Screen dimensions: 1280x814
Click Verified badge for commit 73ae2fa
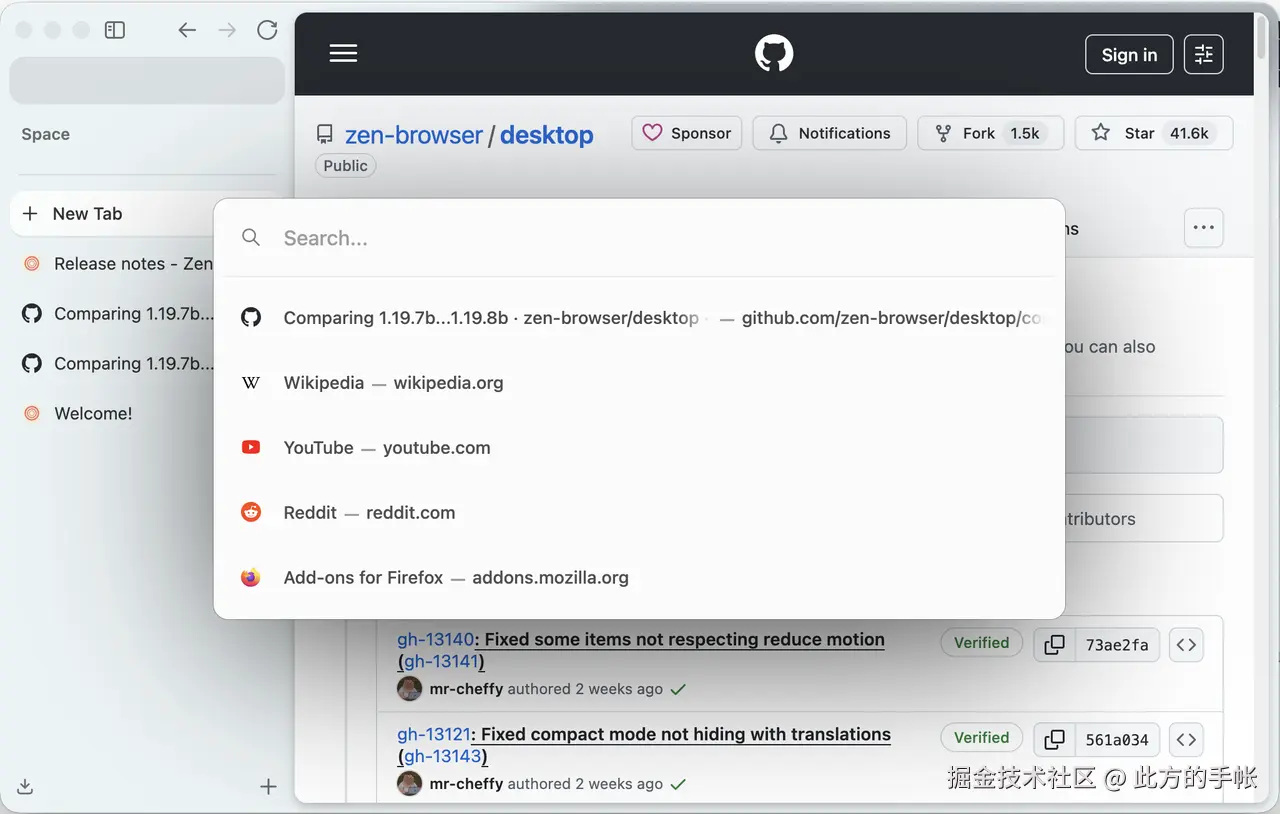coord(982,643)
